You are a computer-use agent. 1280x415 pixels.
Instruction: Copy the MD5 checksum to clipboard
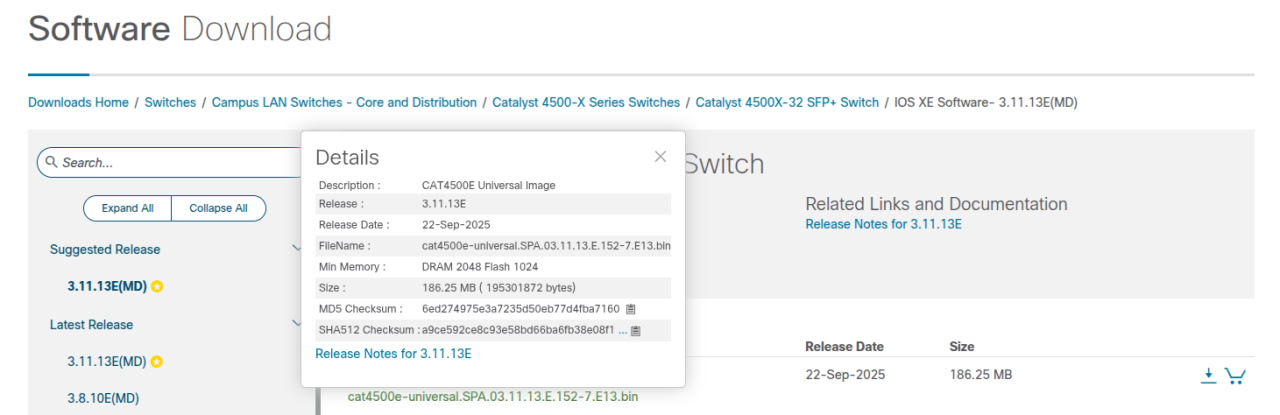(631, 309)
